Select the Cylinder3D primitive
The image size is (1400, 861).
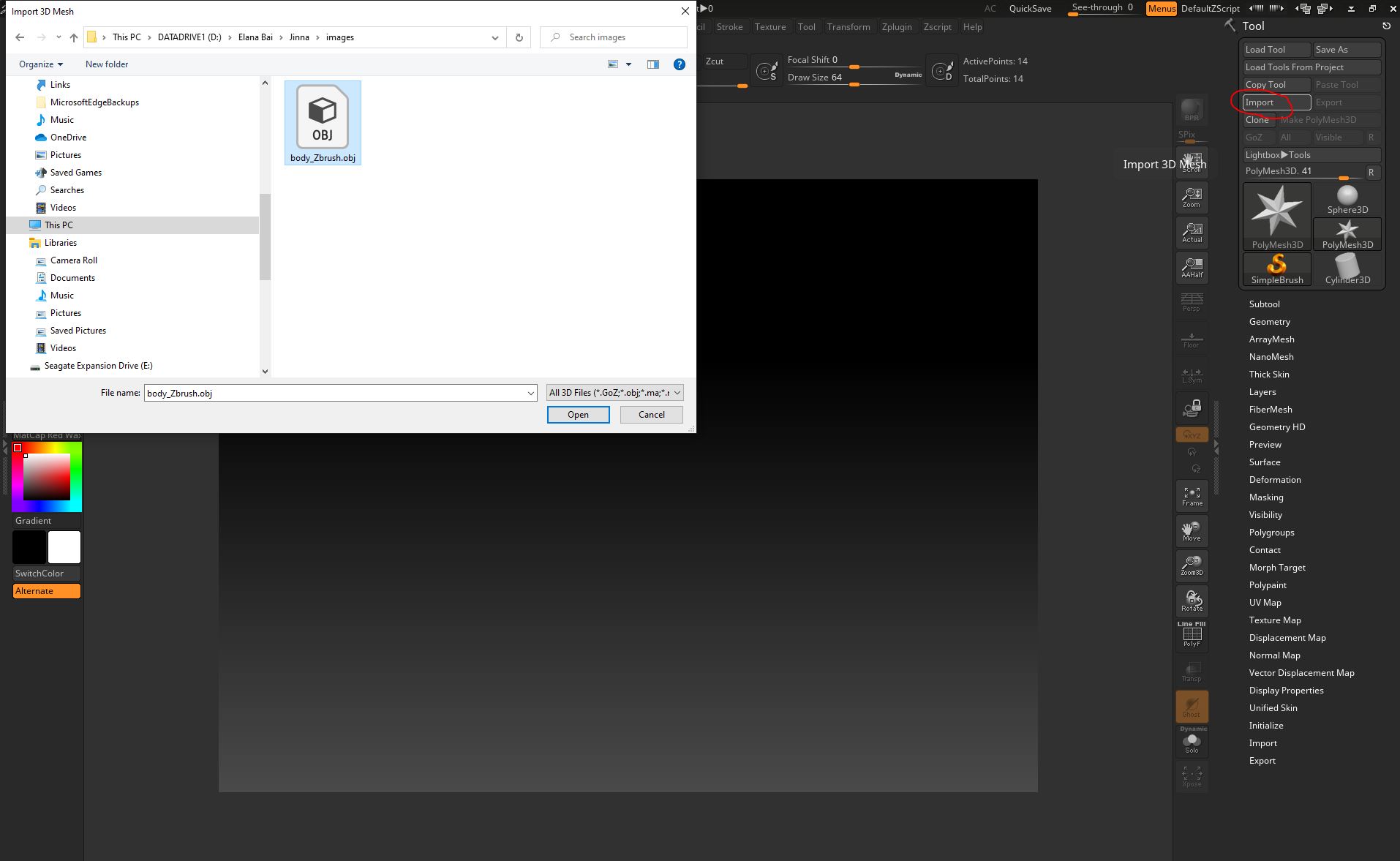1347,268
